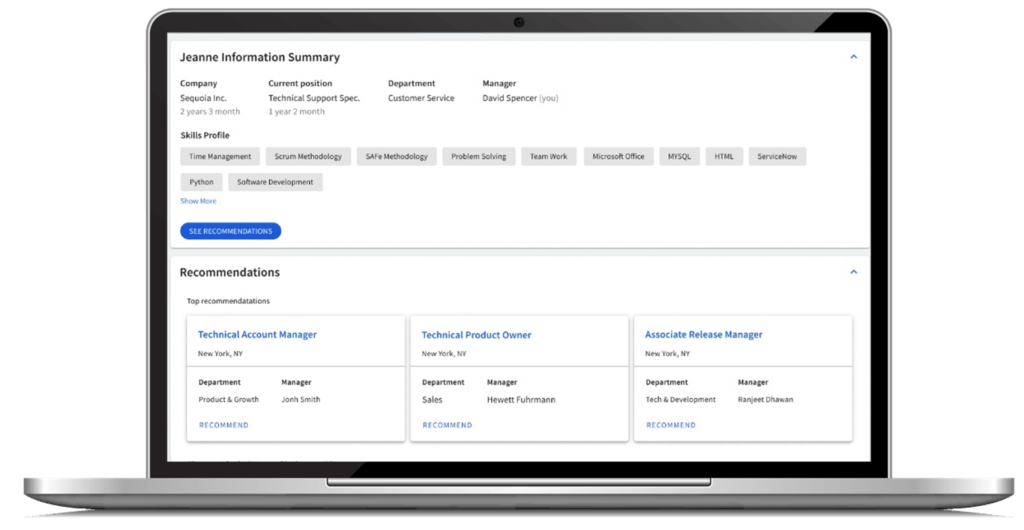Click the Customer Service department value
Viewport: 1024px width, 530px height.
[x=421, y=98]
